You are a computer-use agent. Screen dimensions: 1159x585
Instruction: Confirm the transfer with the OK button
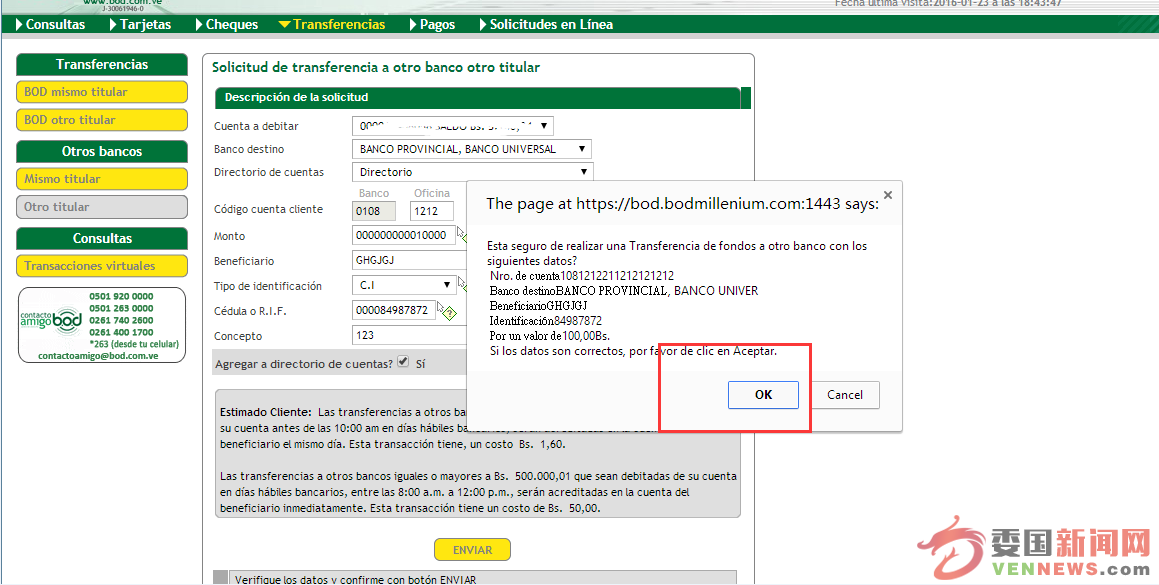point(764,395)
